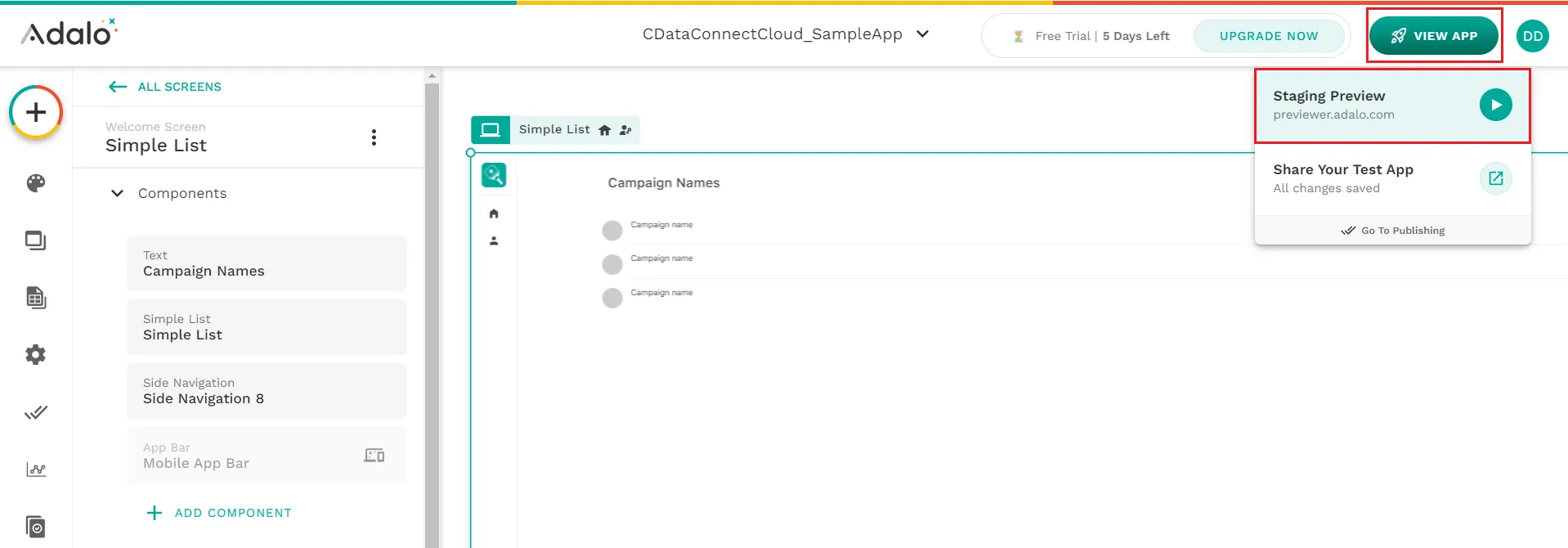Select the Campaign Names text component
The width and height of the screenshot is (1568, 548).
(x=267, y=263)
